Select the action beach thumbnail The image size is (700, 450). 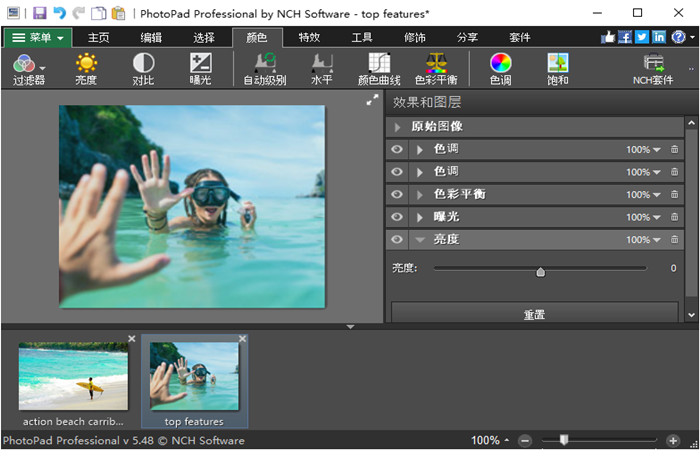coord(73,376)
